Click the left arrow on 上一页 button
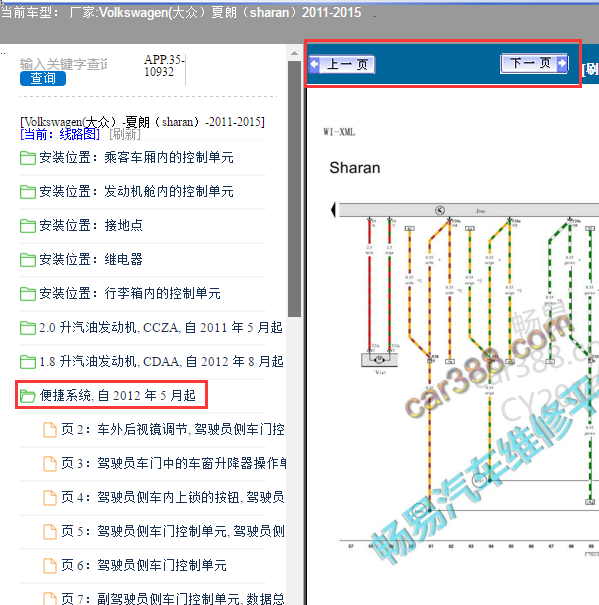This screenshot has height=605, width=599. click(x=315, y=64)
